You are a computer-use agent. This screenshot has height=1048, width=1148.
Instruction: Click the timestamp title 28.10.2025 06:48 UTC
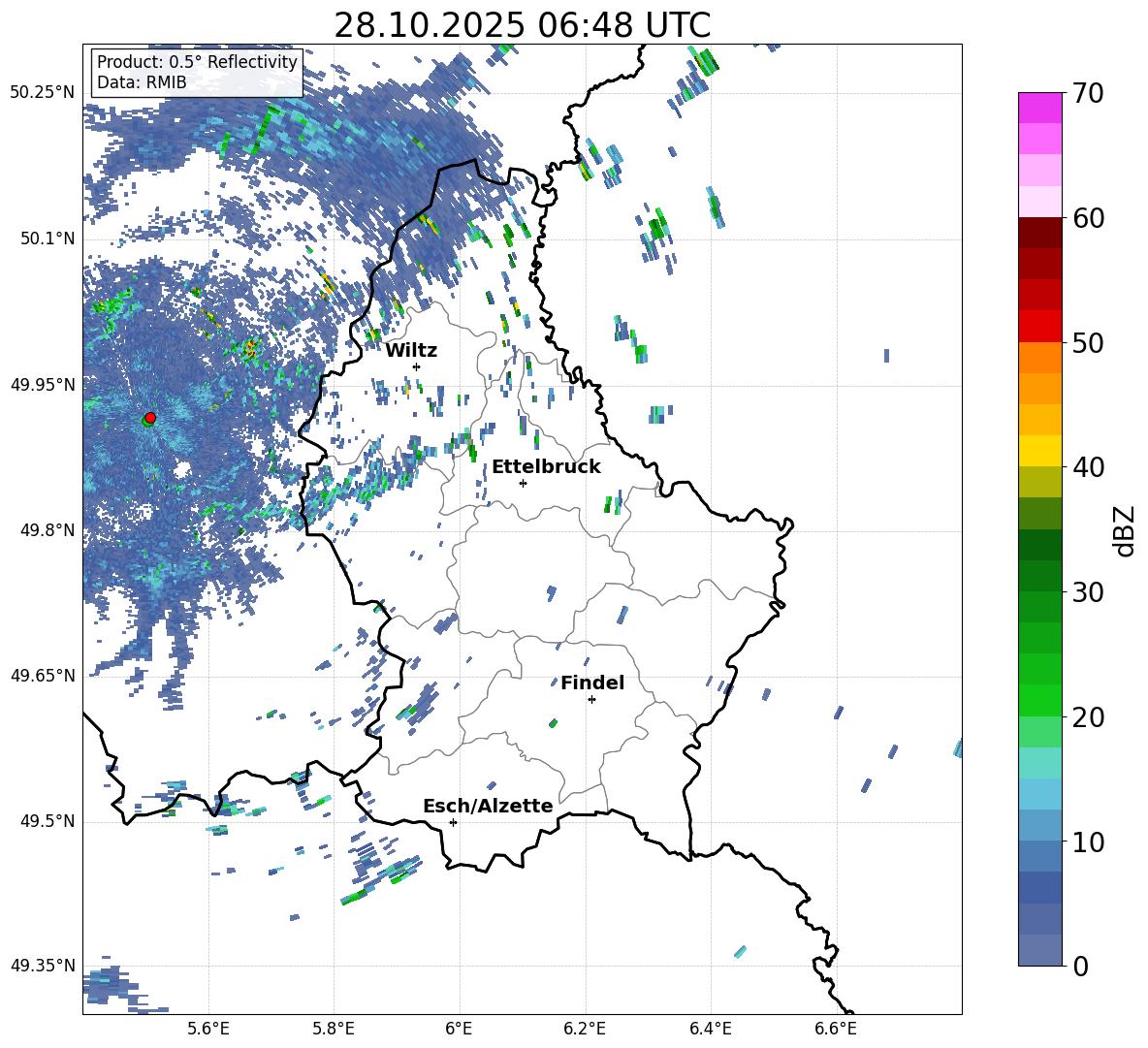(522, 25)
